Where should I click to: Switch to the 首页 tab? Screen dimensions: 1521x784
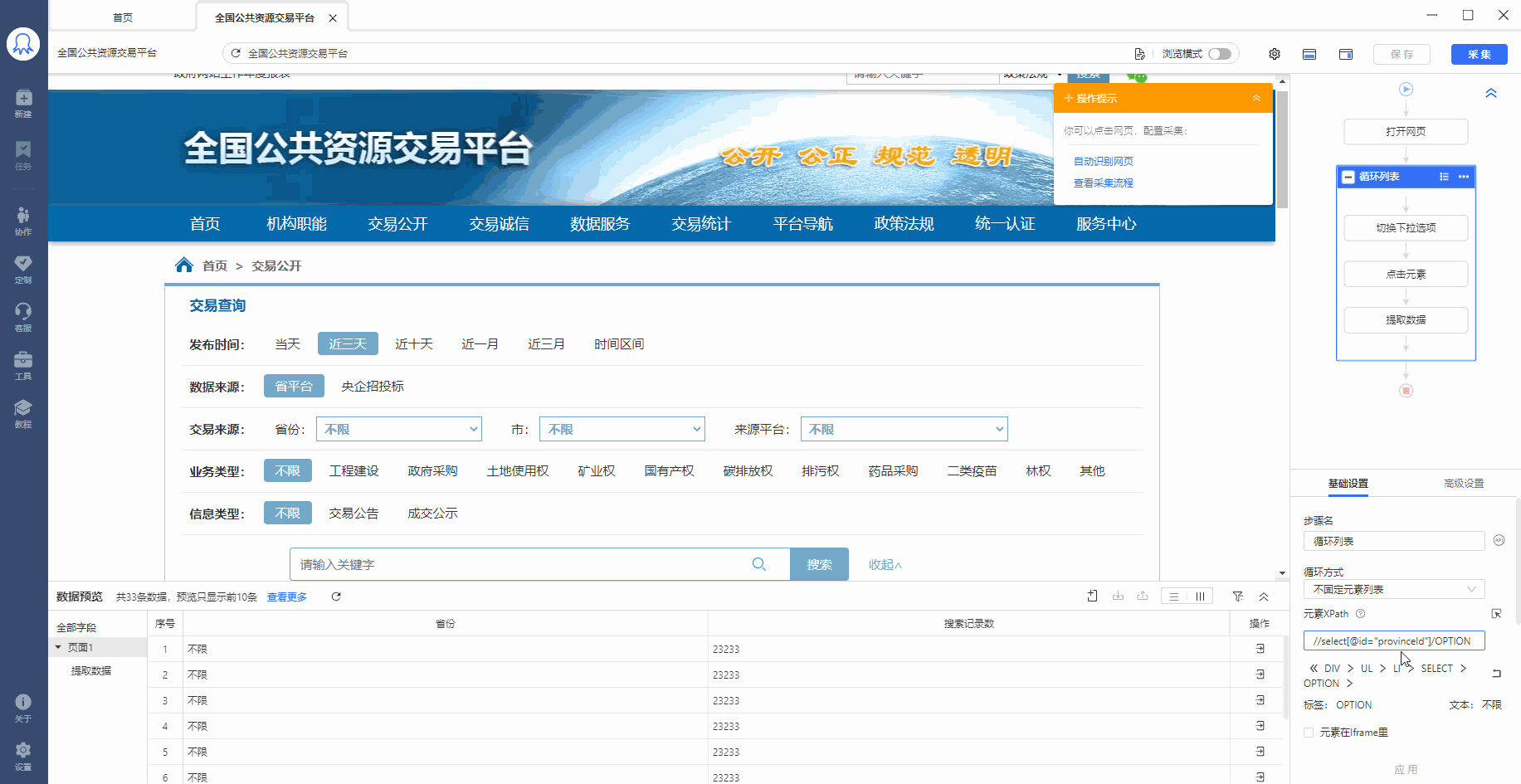(x=123, y=17)
